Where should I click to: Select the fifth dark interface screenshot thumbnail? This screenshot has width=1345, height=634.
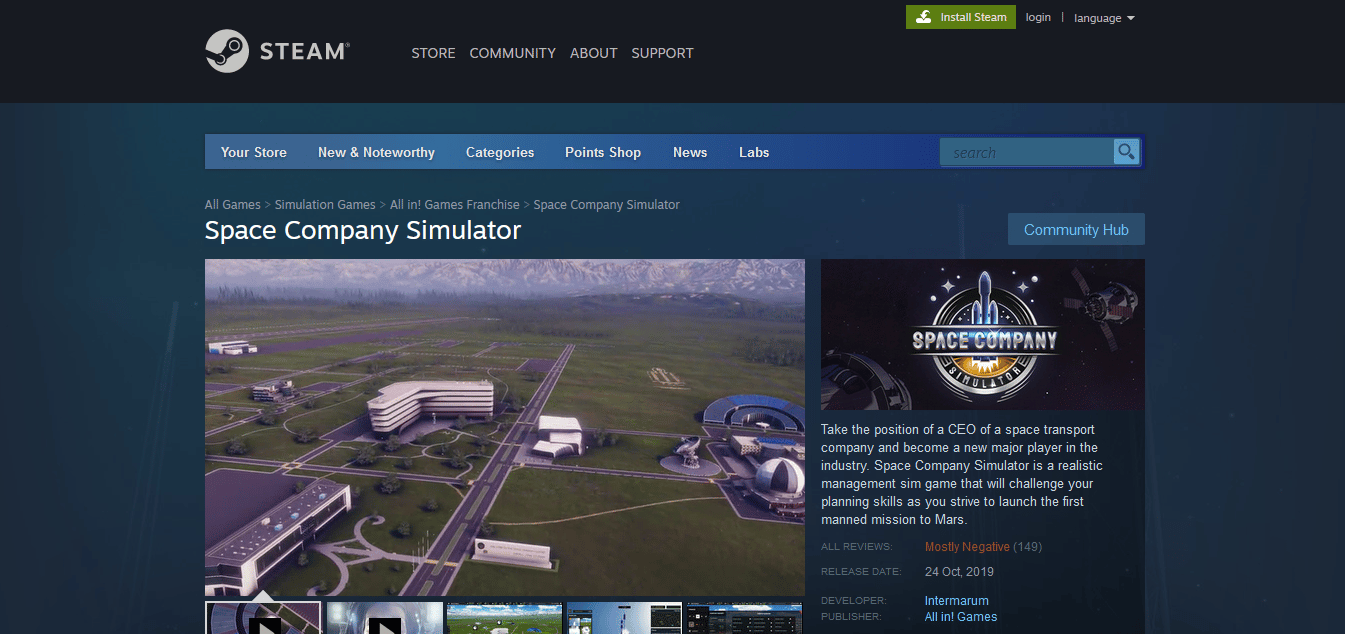(744, 618)
